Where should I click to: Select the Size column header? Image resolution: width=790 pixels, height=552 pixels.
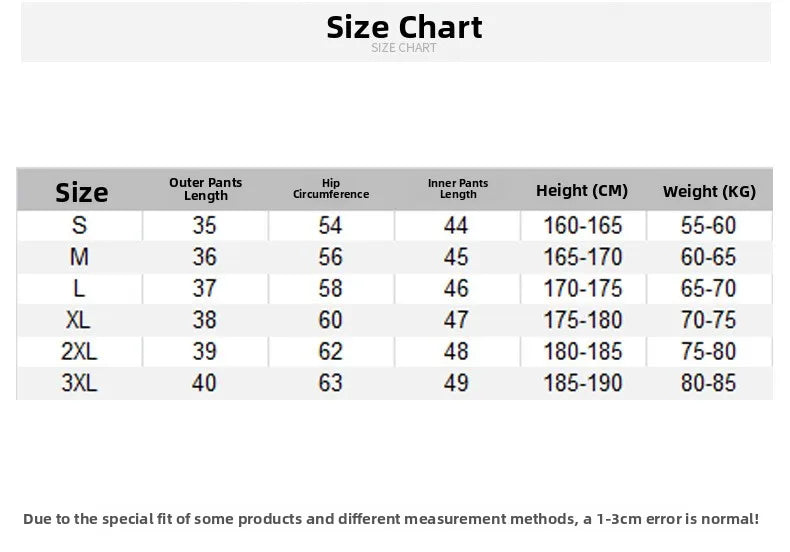point(82,192)
